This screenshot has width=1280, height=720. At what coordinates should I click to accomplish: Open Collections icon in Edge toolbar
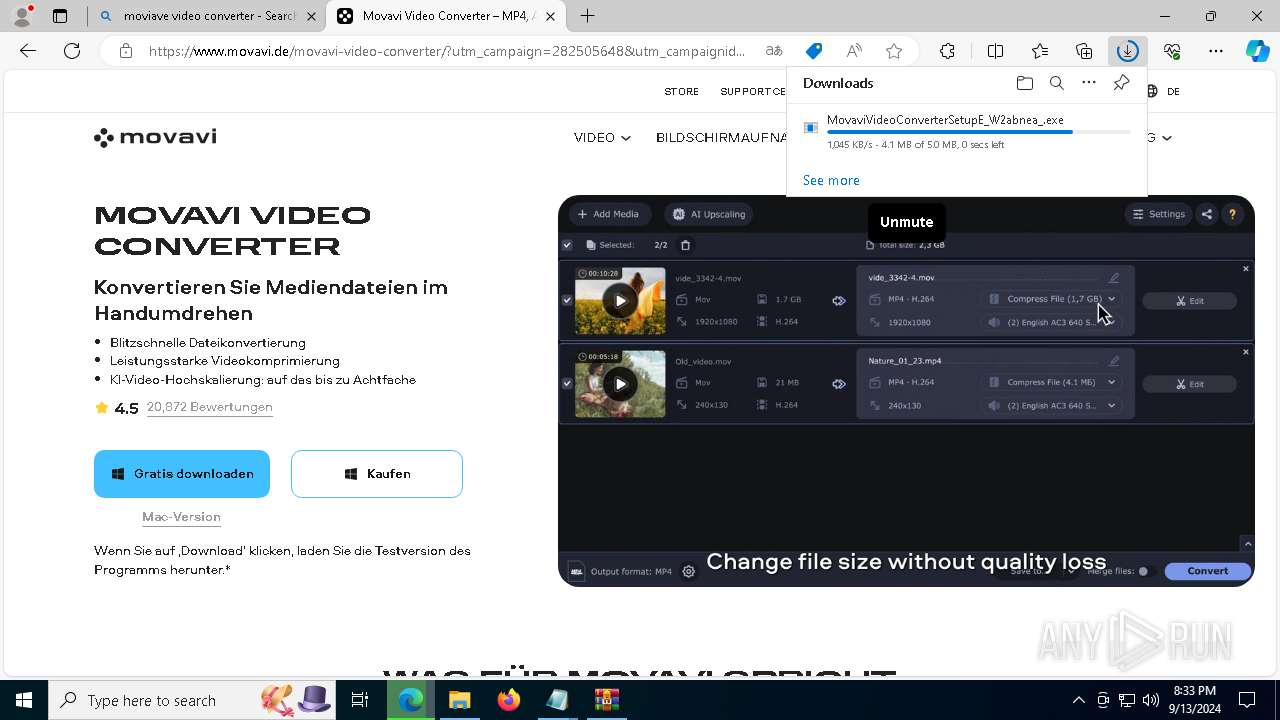point(1084,51)
